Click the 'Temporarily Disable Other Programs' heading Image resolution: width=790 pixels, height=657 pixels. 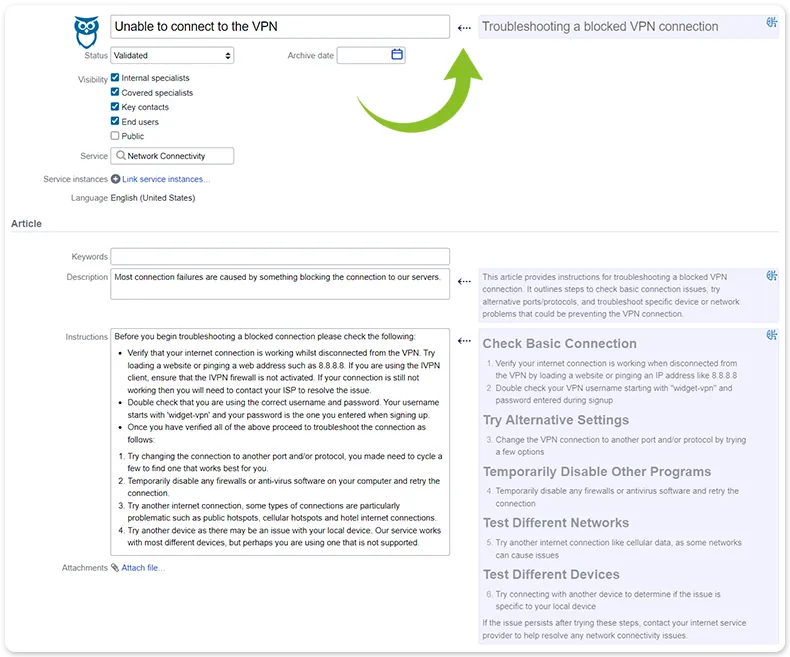pos(597,472)
